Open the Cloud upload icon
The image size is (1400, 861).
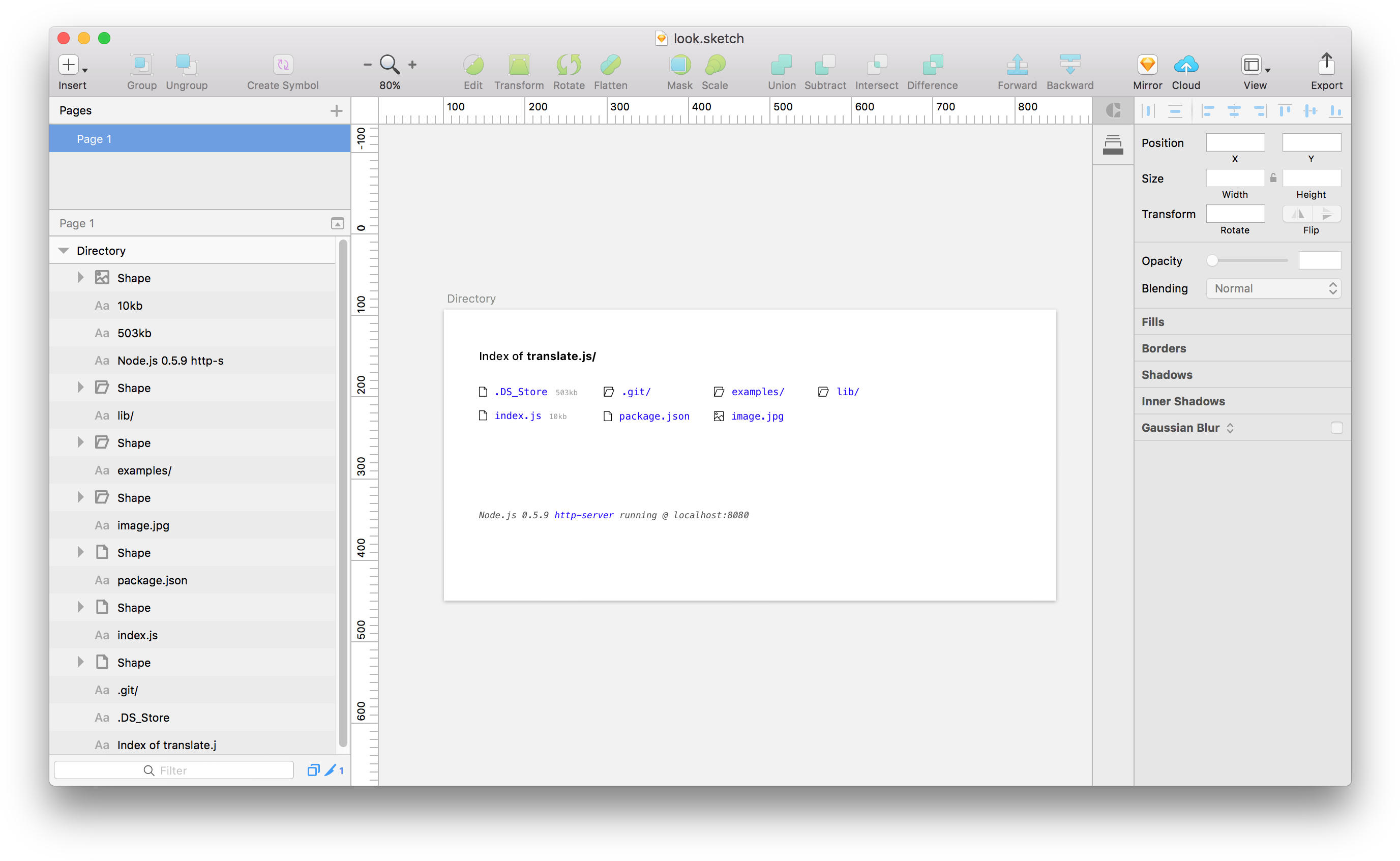1185,65
